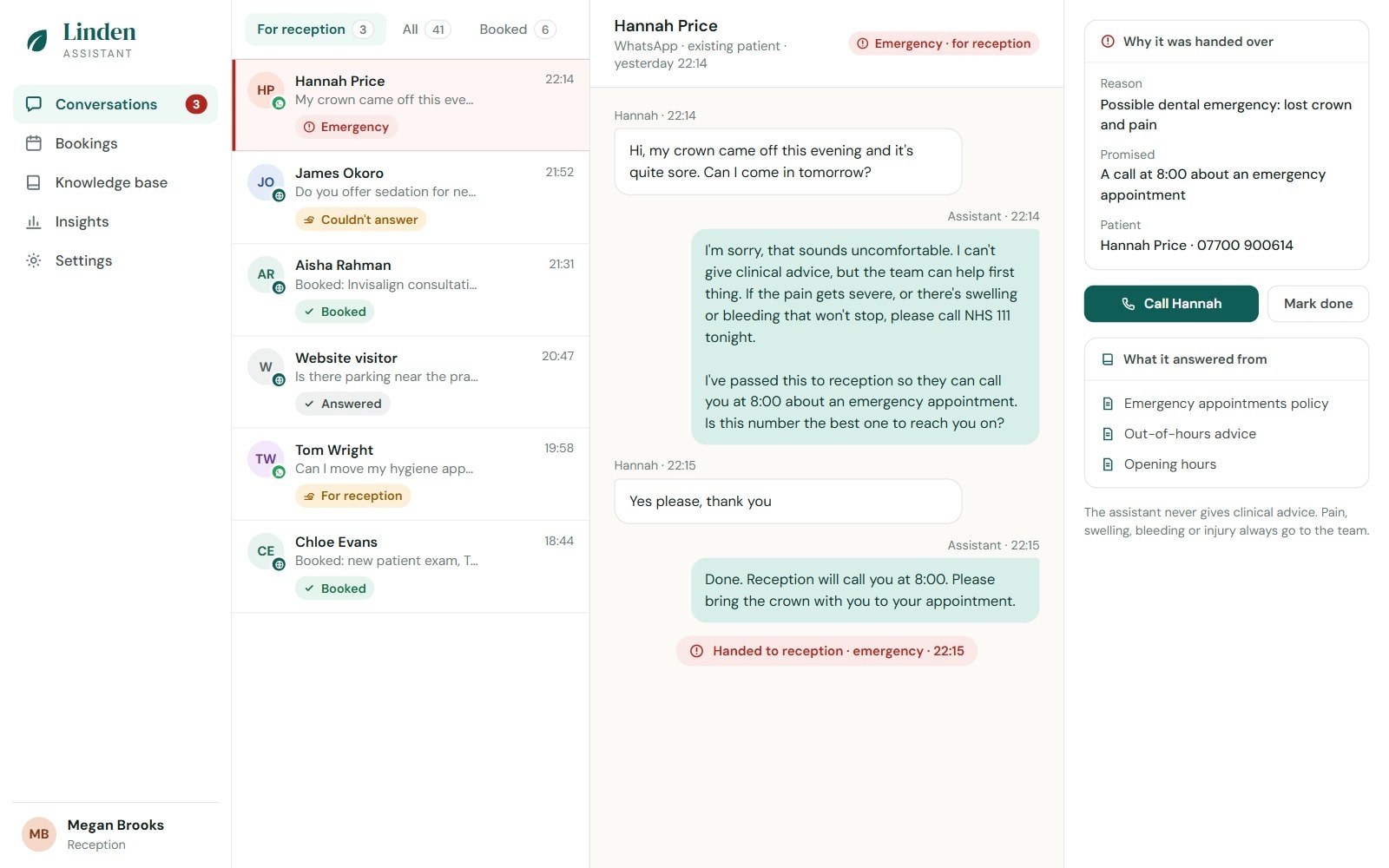Click the Mark done button

pyautogui.click(x=1318, y=304)
